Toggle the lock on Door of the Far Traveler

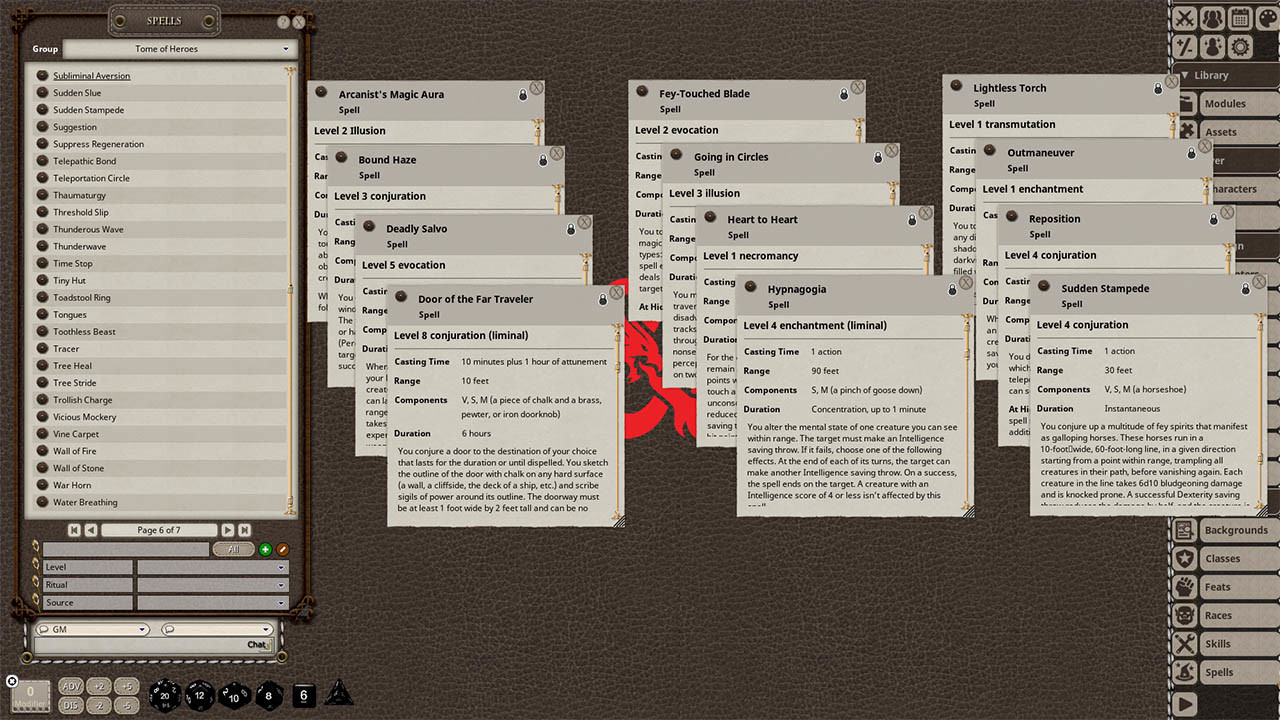[x=603, y=300]
